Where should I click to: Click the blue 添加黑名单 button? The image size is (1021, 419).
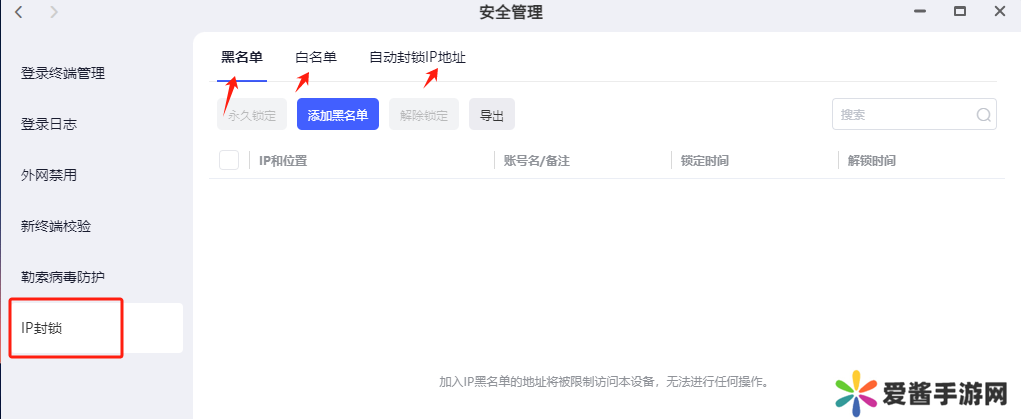(x=338, y=115)
